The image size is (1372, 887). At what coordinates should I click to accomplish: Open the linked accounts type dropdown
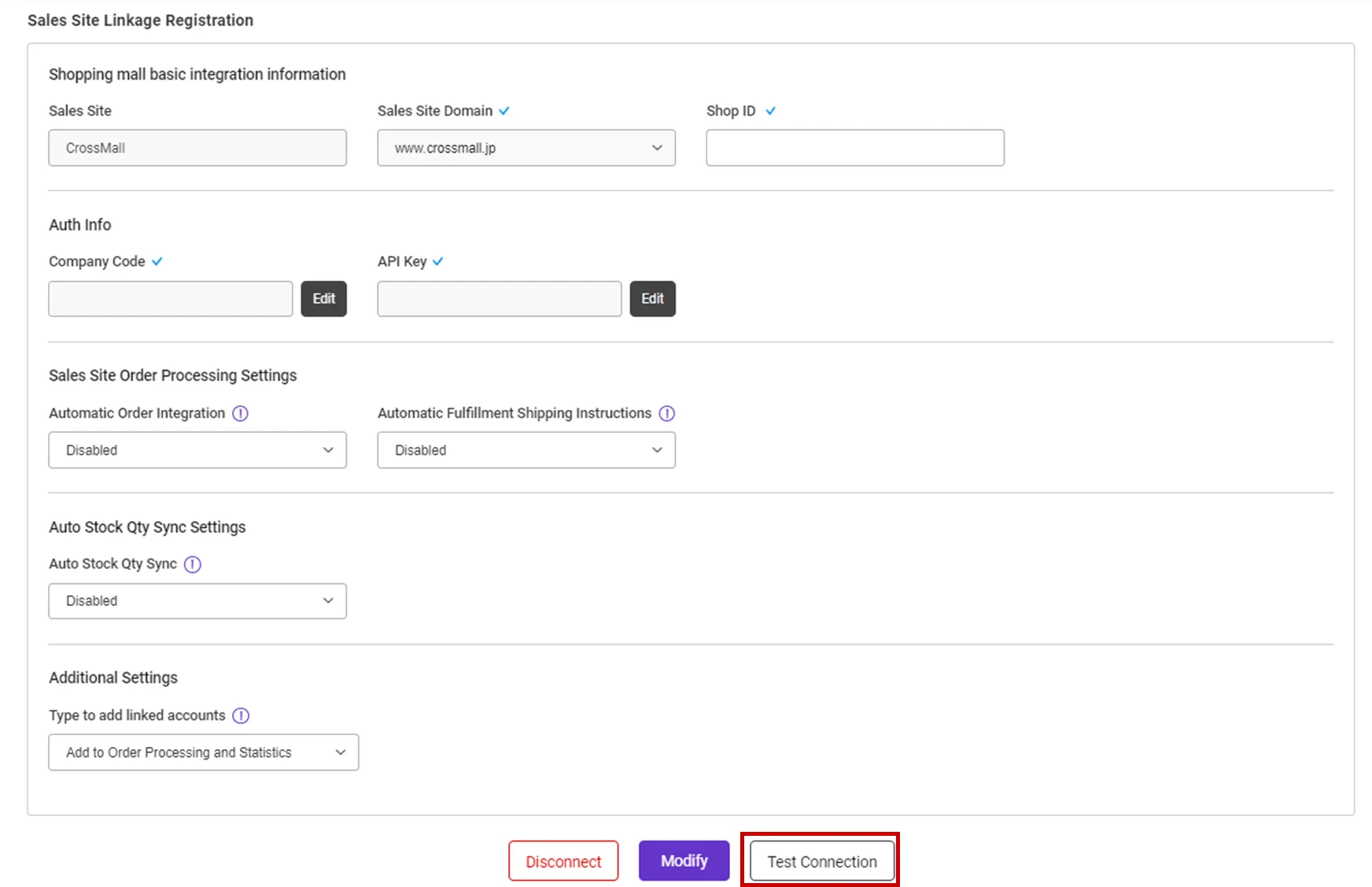tap(204, 752)
